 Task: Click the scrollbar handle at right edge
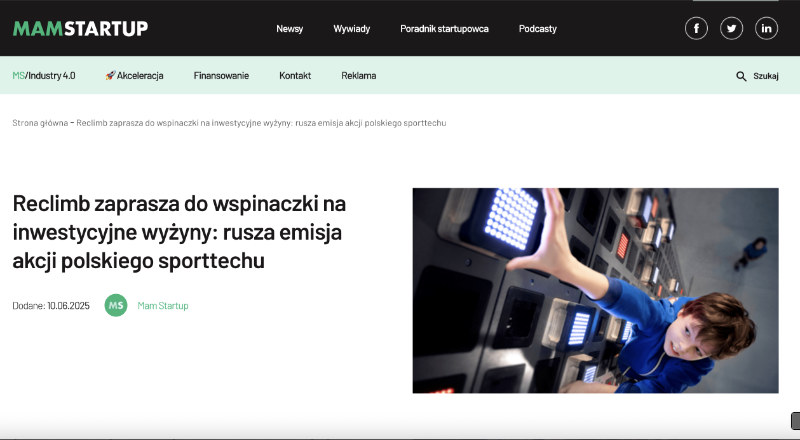pos(795,421)
